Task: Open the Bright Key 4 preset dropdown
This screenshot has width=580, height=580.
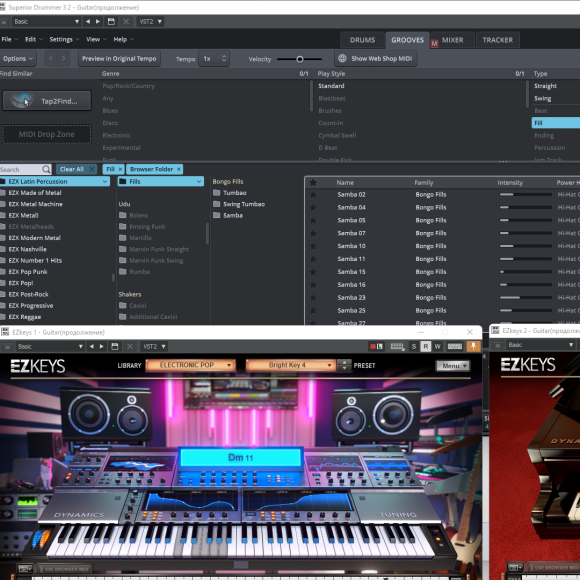Action: point(291,365)
